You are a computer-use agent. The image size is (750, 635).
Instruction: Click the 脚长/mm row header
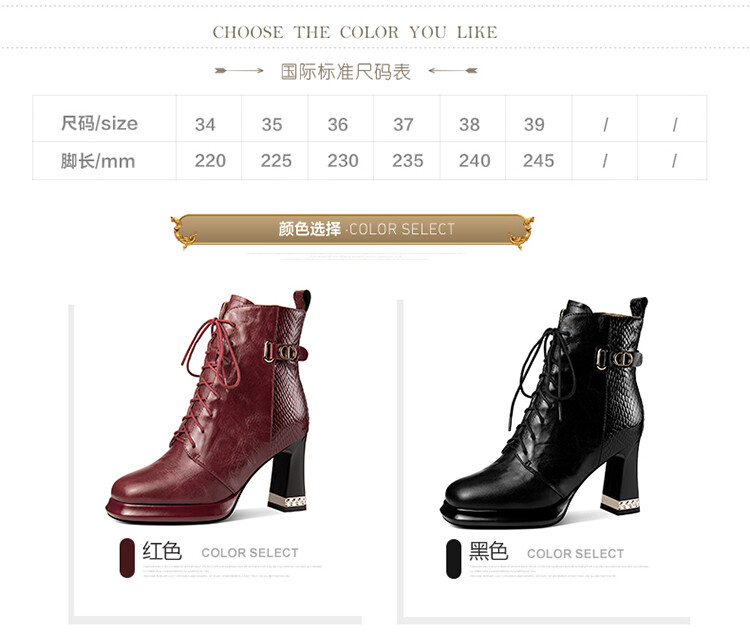[x=98, y=161]
